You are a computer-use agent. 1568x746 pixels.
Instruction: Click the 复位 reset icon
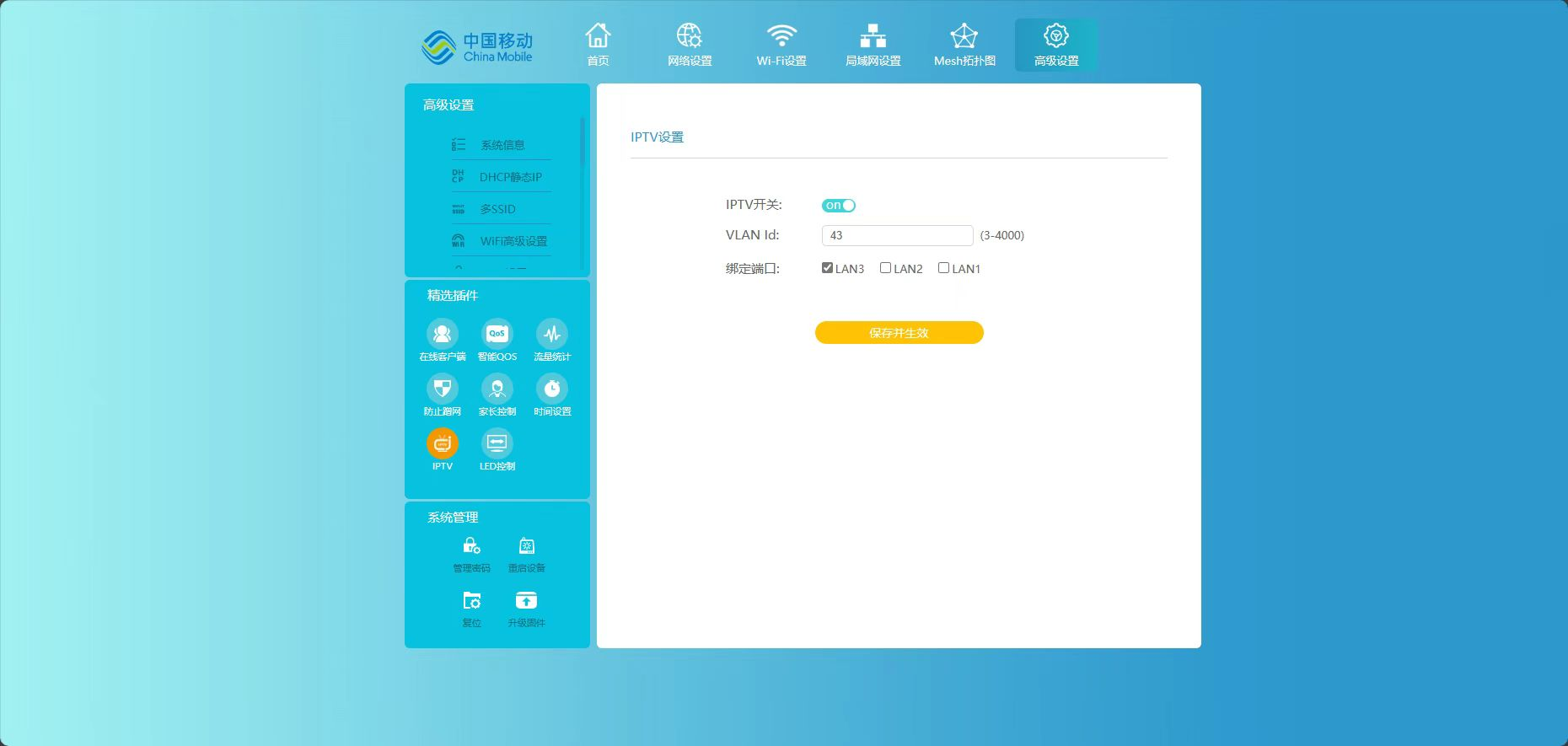(472, 601)
